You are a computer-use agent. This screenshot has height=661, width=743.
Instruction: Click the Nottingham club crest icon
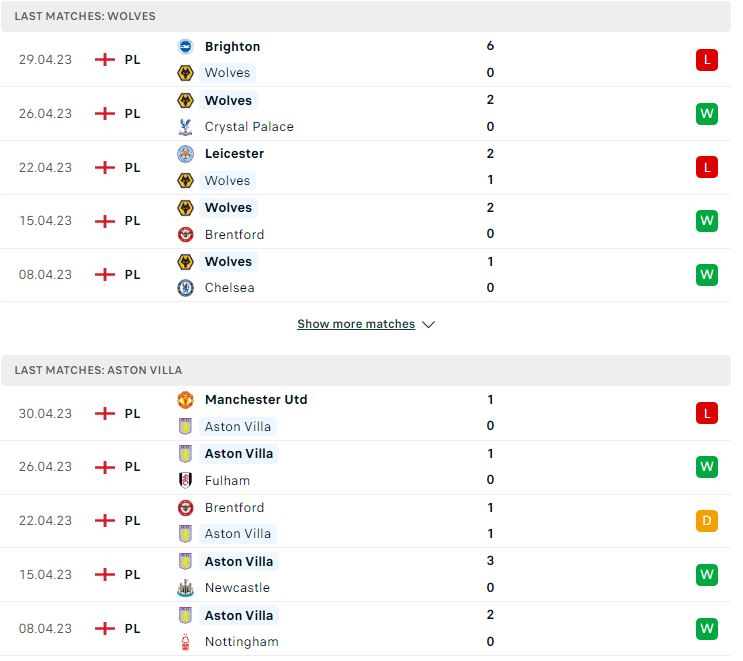tap(185, 642)
